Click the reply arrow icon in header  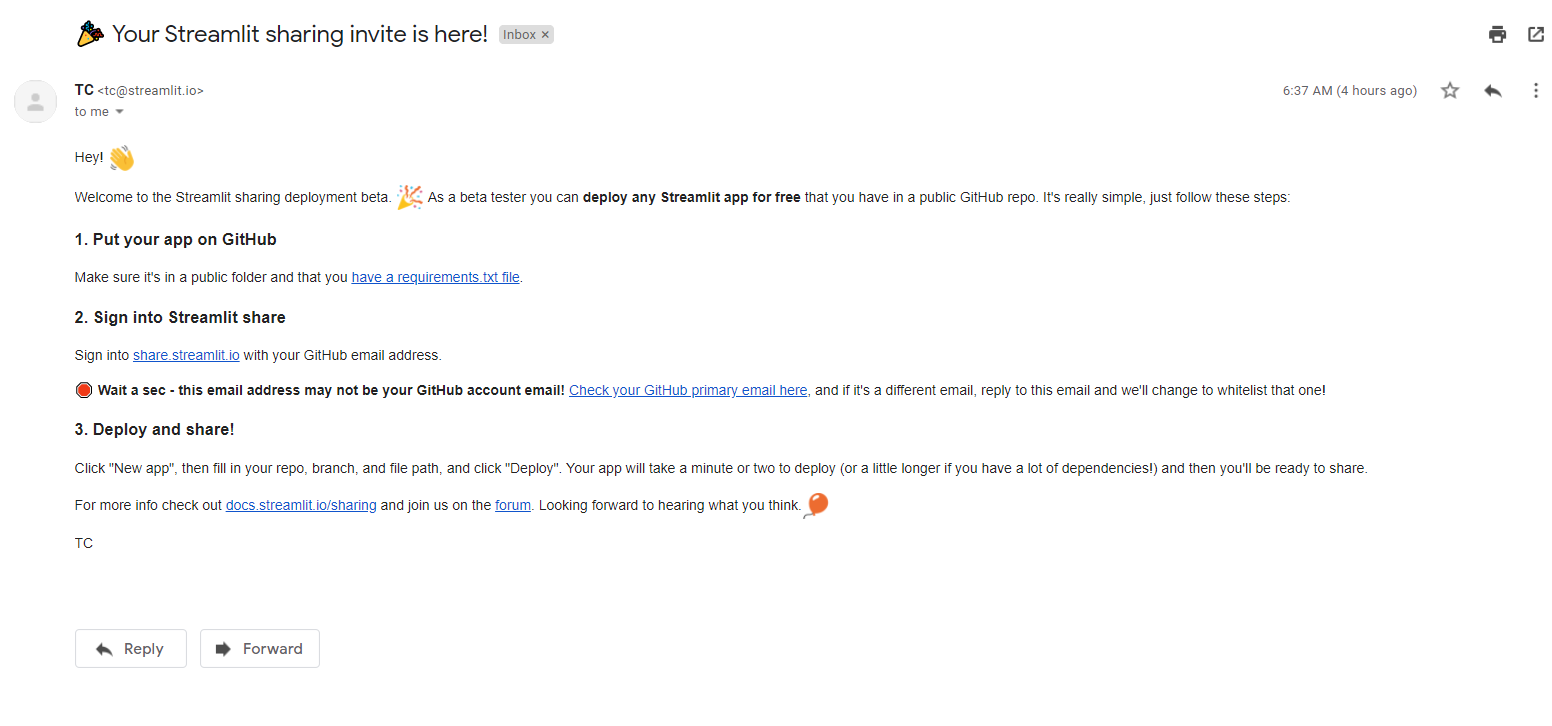1493,91
